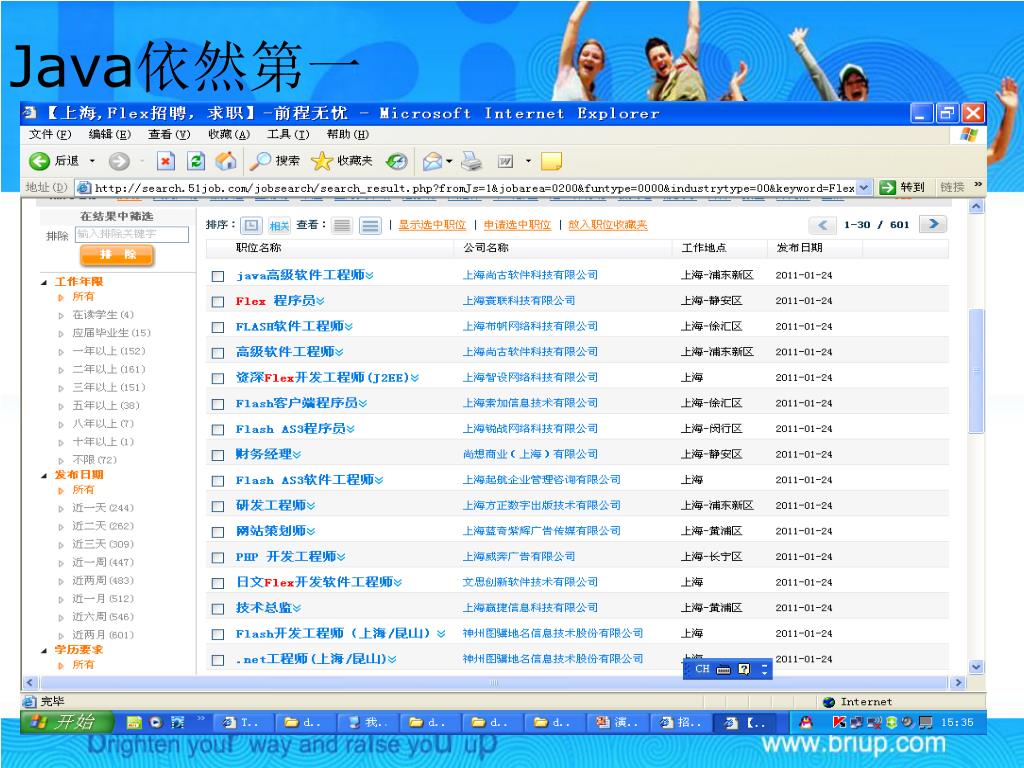This screenshot has height=768, width=1024.
Task: Refresh the page using the toolbar icon
Action: tap(196, 161)
